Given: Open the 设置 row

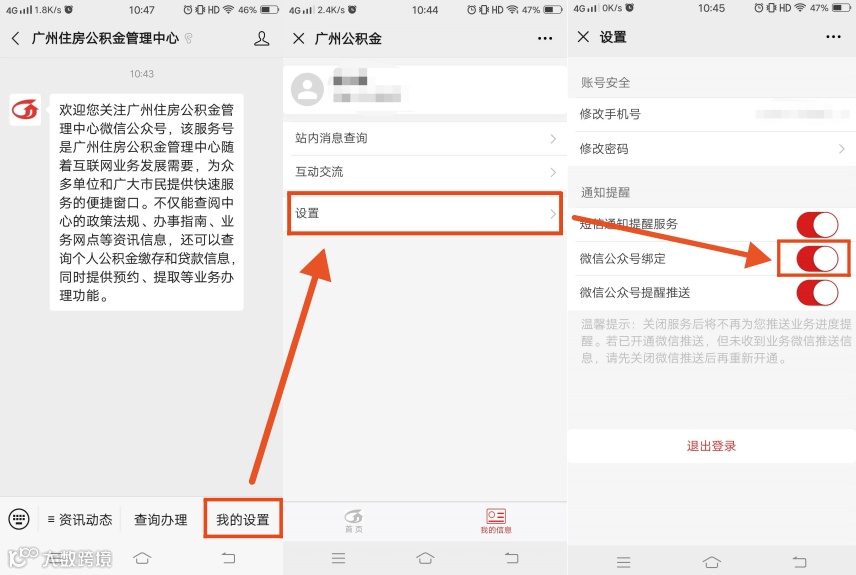Looking at the screenshot, I should tap(425, 213).
